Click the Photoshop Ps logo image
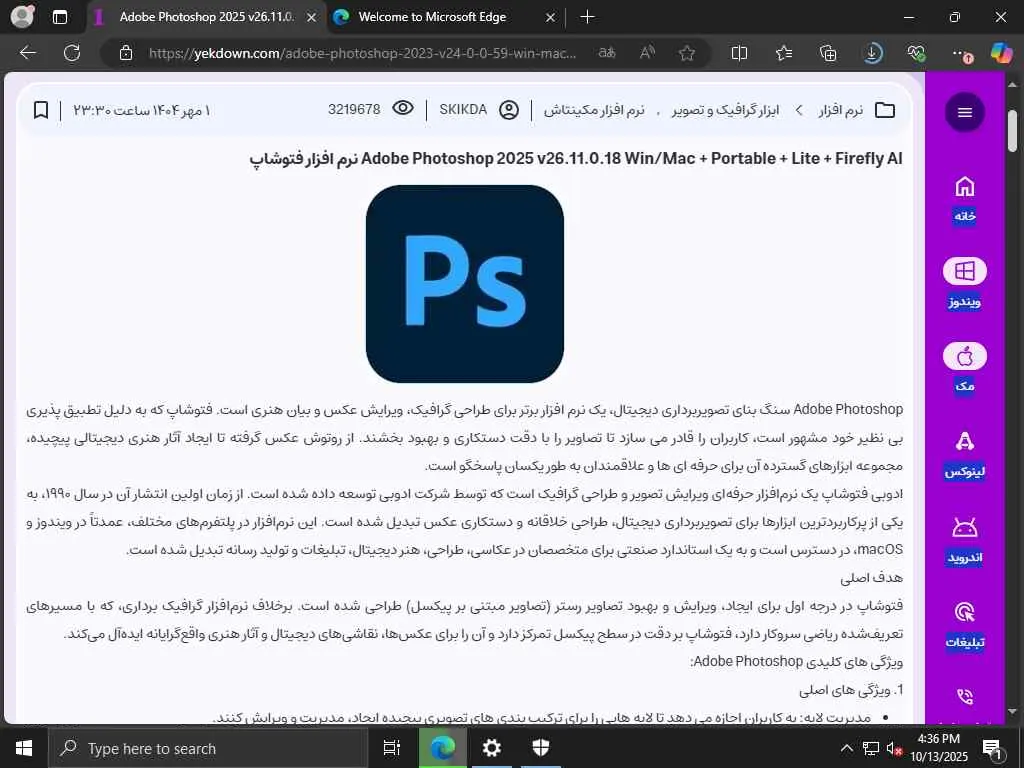Viewport: 1024px width, 768px height. (x=464, y=284)
